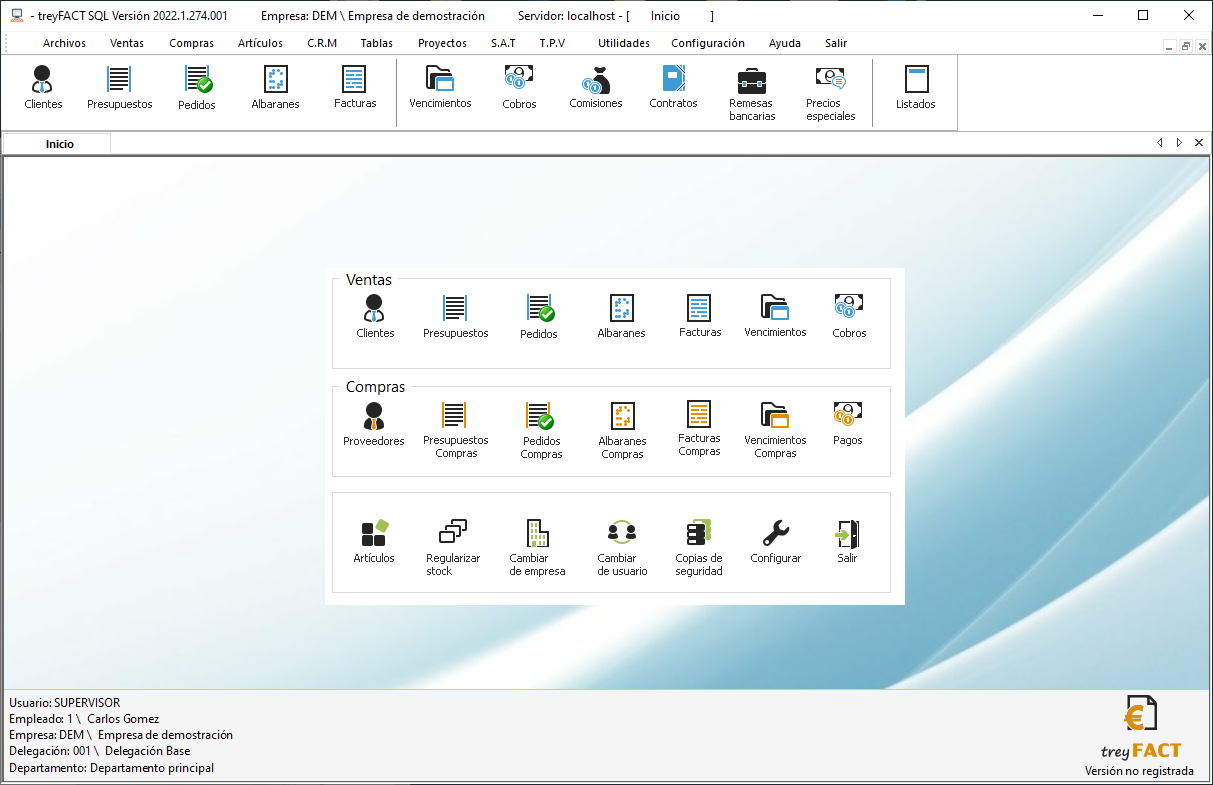Image resolution: width=1213 pixels, height=785 pixels.
Task: Open the Archivos menu
Action: point(64,43)
